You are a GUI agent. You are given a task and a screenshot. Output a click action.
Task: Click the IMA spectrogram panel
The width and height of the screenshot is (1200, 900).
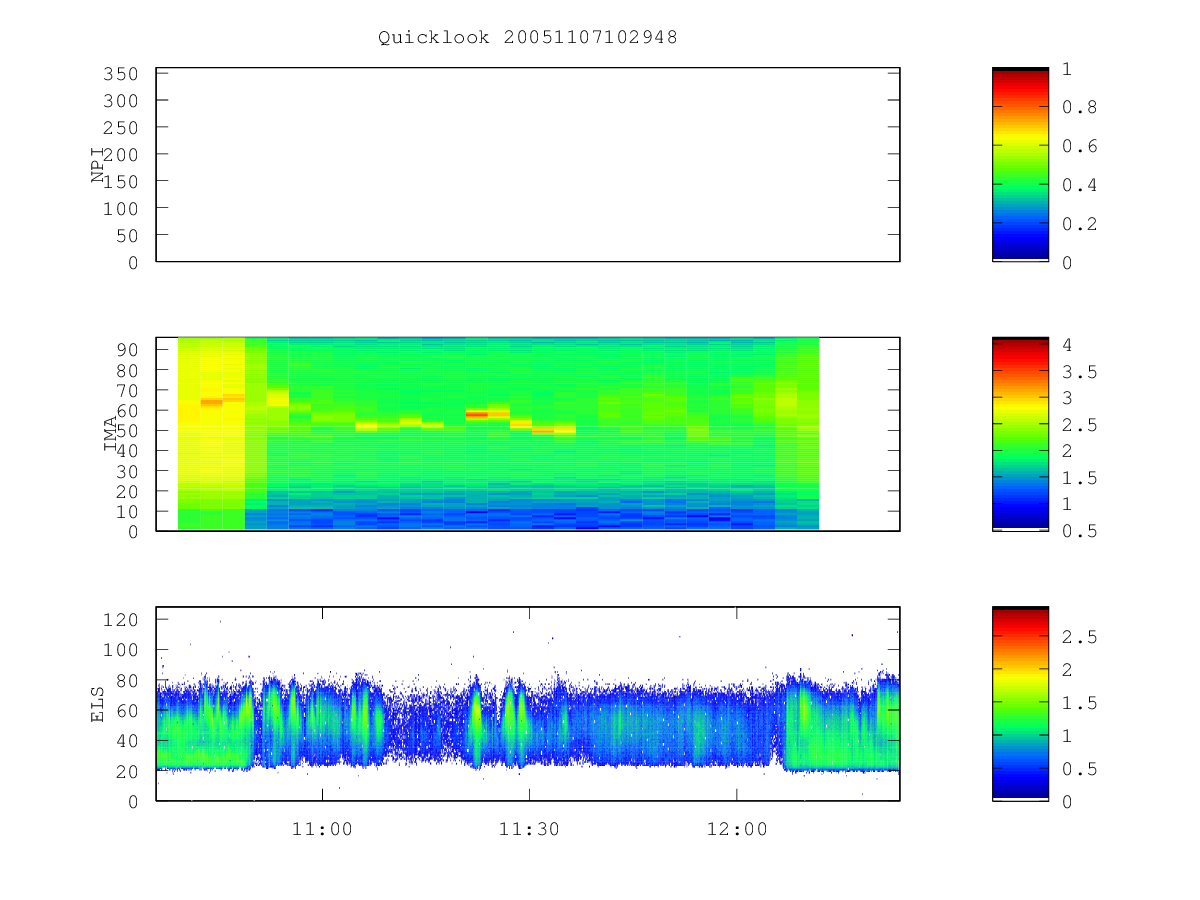coord(528,434)
